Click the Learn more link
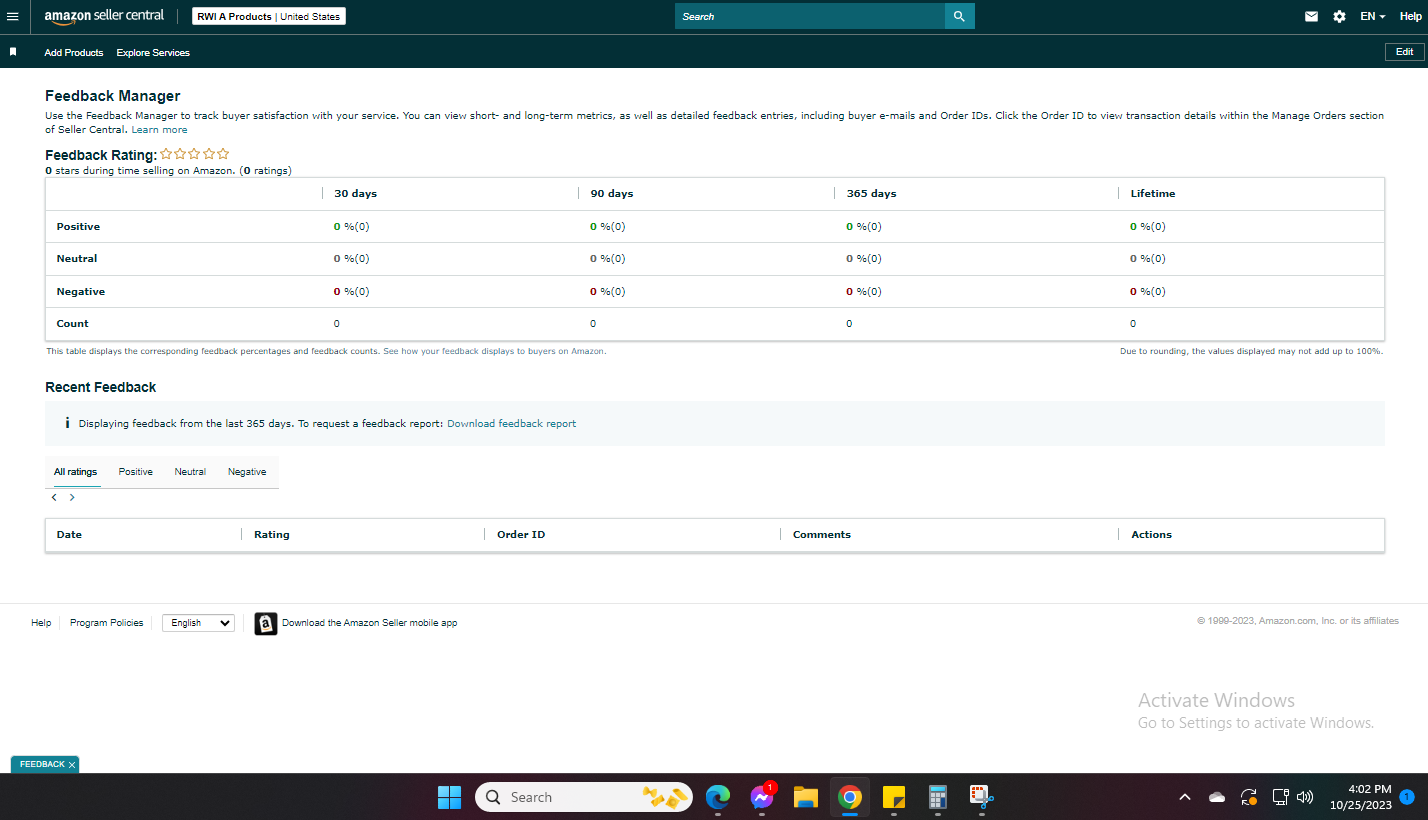1428x820 pixels. (x=160, y=130)
